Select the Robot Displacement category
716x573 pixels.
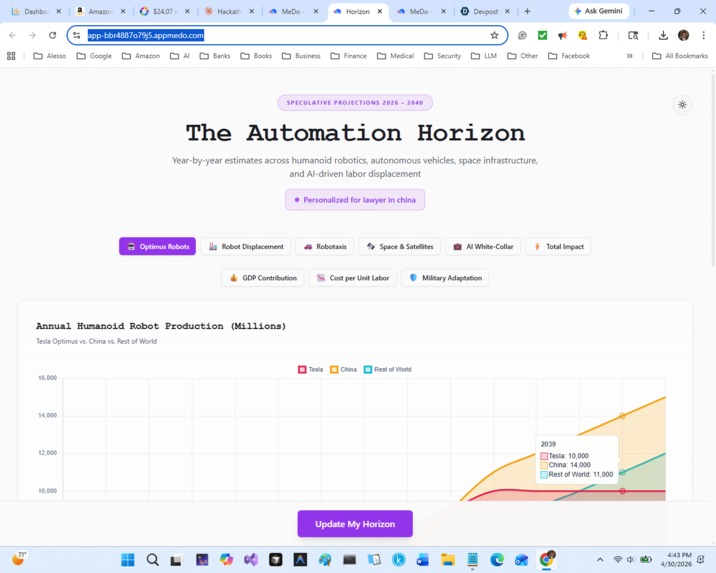[x=246, y=247]
